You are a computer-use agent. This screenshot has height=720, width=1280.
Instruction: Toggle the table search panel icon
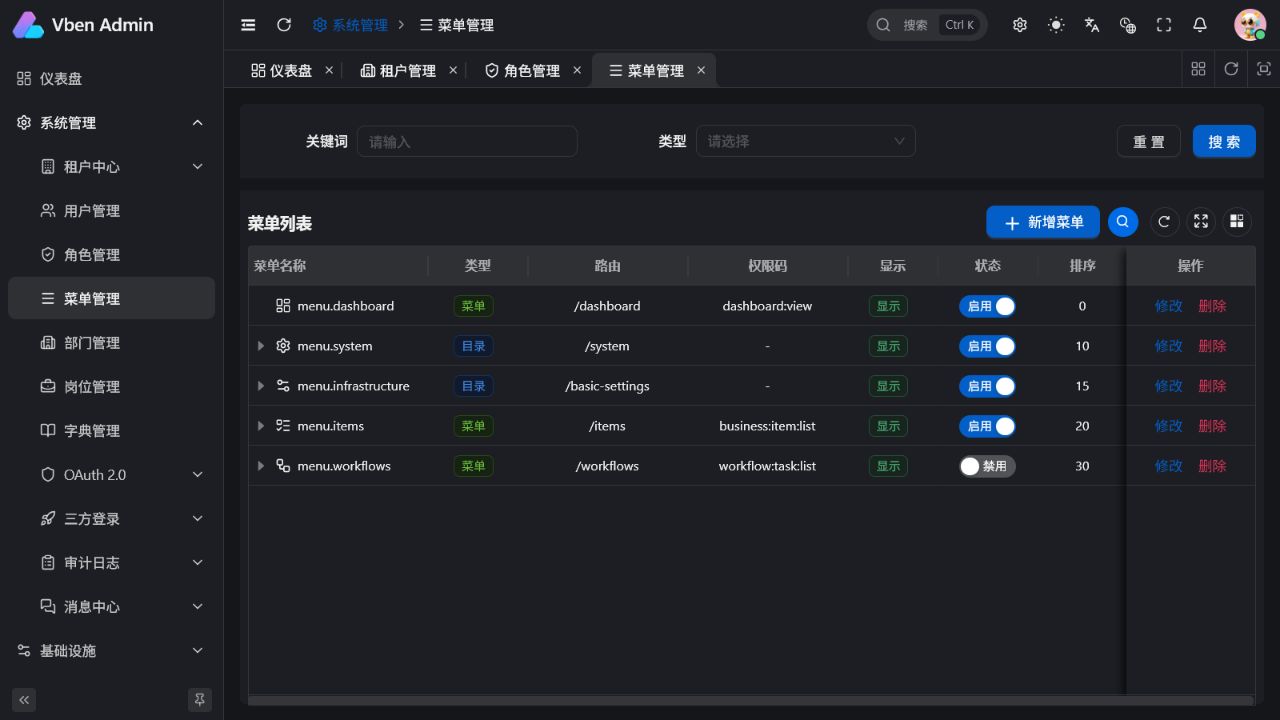1123,222
